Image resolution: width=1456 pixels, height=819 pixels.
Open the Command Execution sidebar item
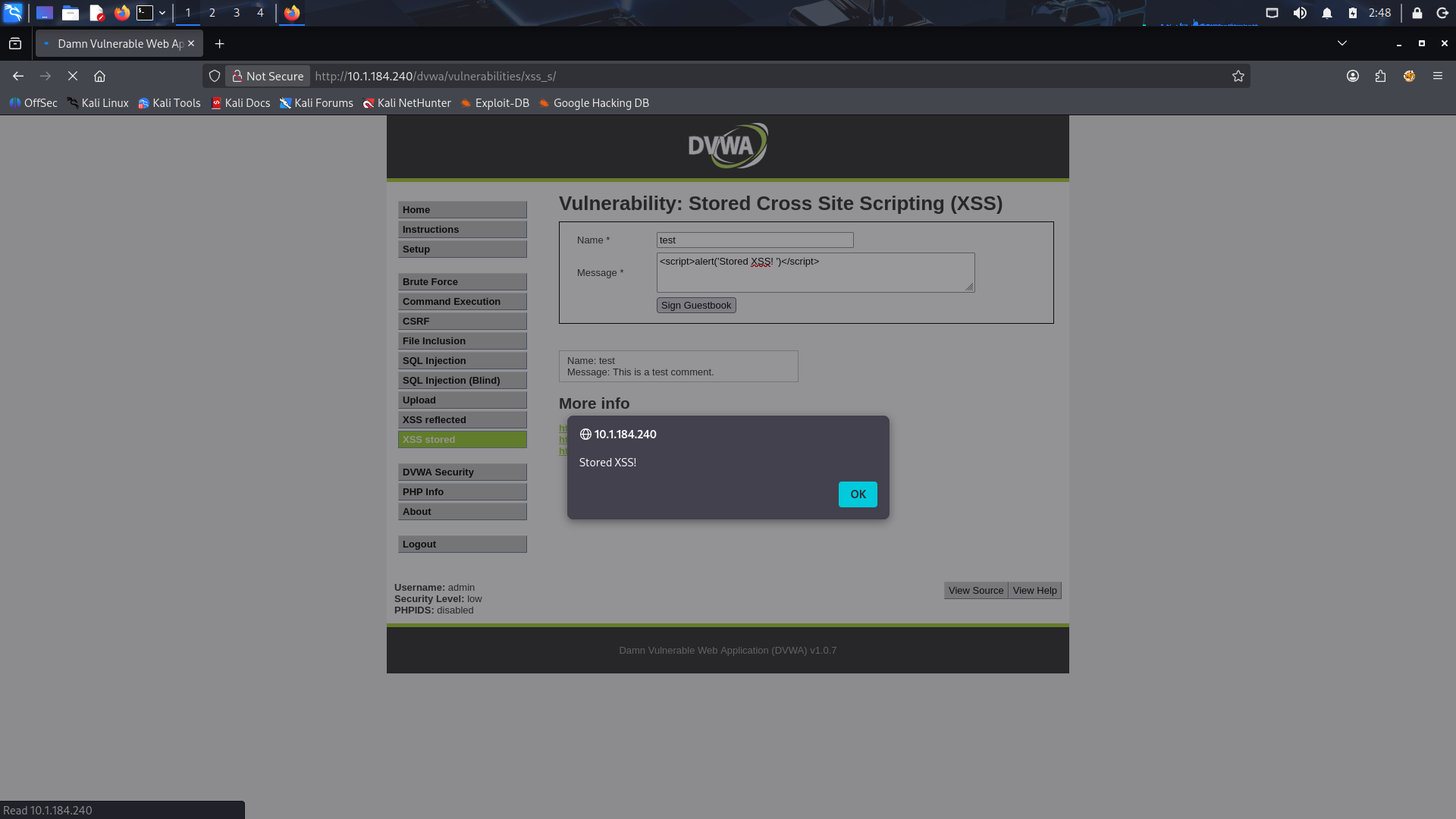click(x=463, y=302)
